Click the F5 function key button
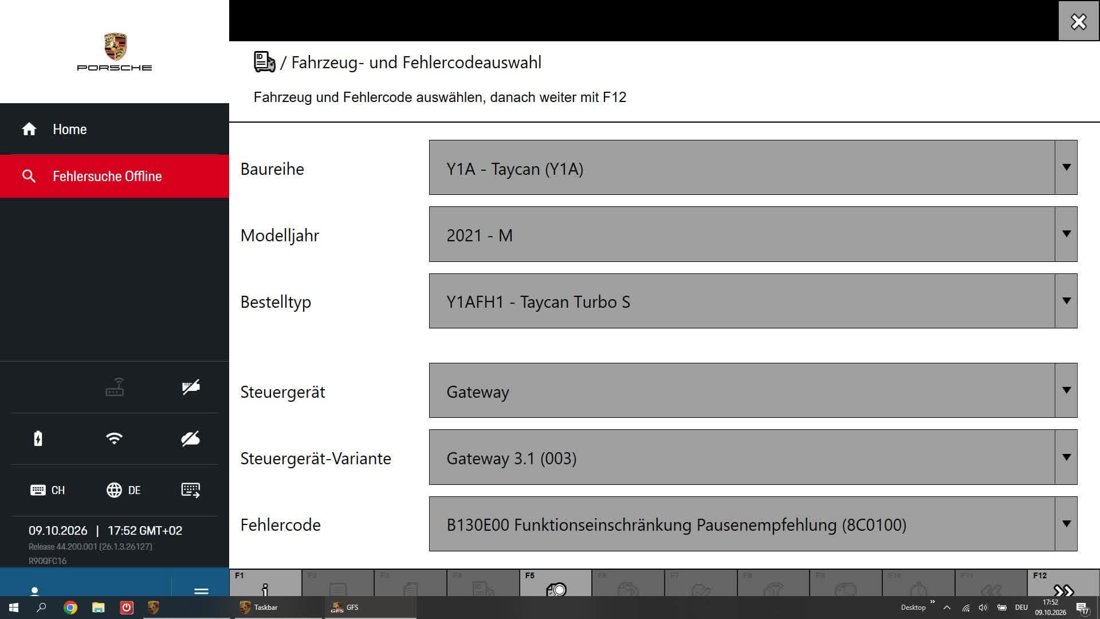 coord(556,583)
